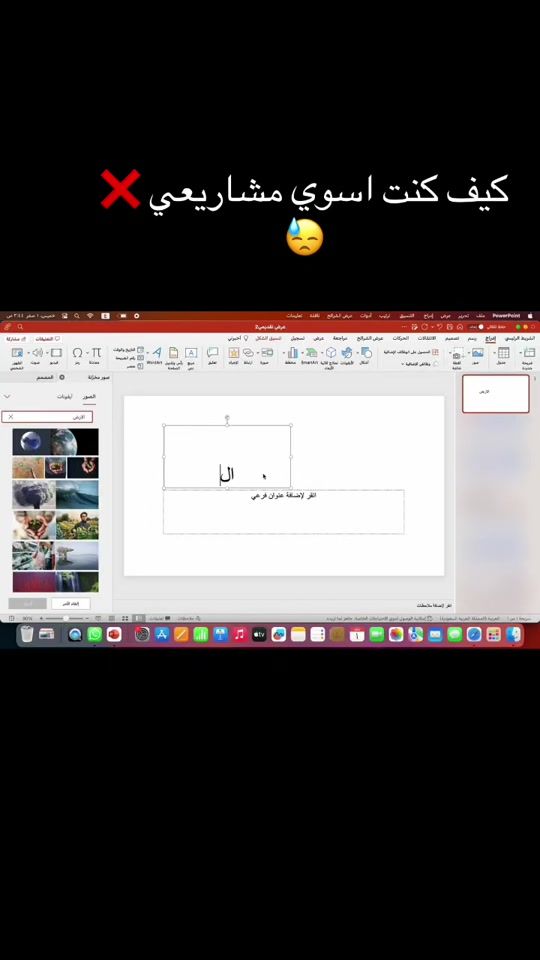The height and width of the screenshot is (960, 540).
Task: Click the Date and Time icon
Action: 140,350
